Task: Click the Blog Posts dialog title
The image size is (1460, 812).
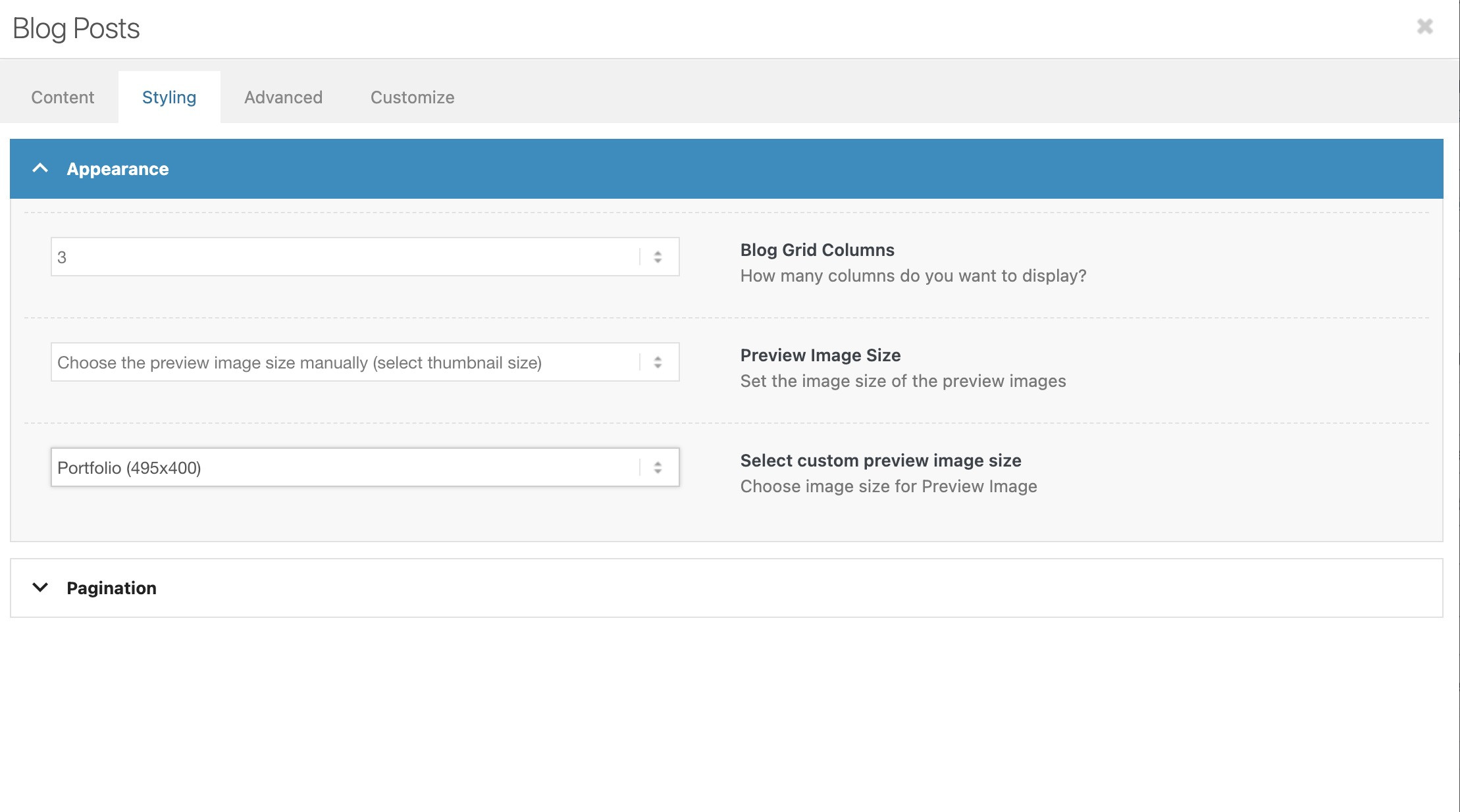Action: (76, 28)
